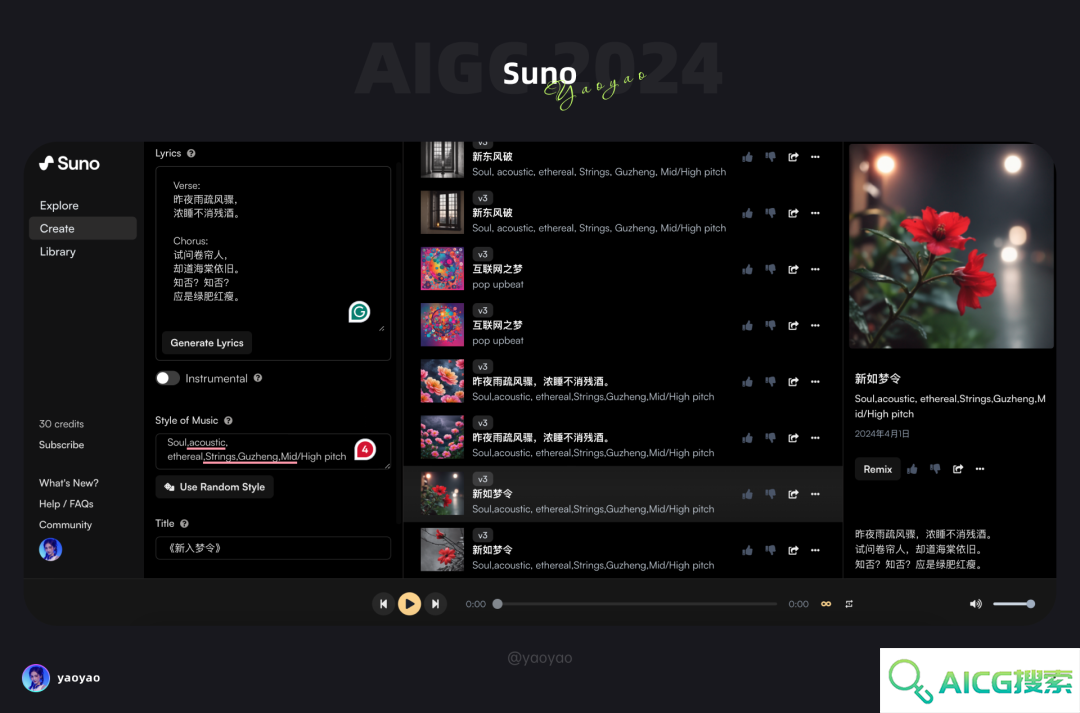Screen dimensions: 1080x713
Task: Open the Library page
Action: [58, 251]
